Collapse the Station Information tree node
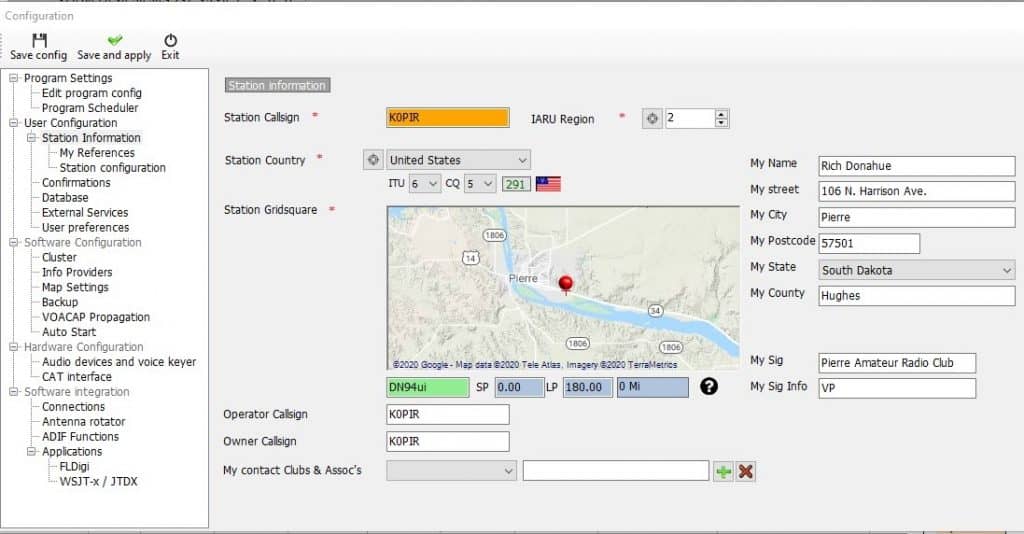The width and height of the screenshot is (1024, 534). 32,138
